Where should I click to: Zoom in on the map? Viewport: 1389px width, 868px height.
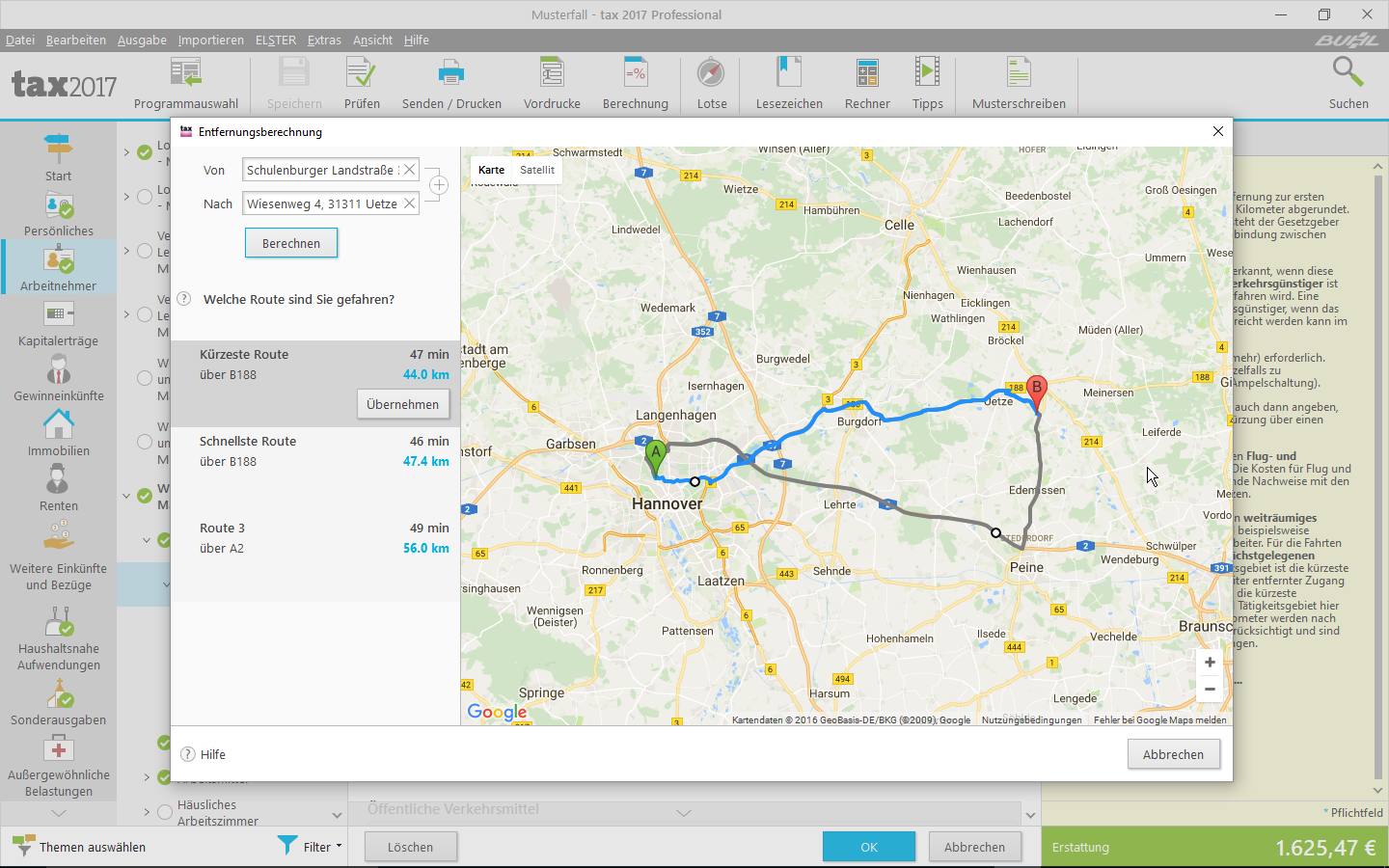click(1210, 663)
